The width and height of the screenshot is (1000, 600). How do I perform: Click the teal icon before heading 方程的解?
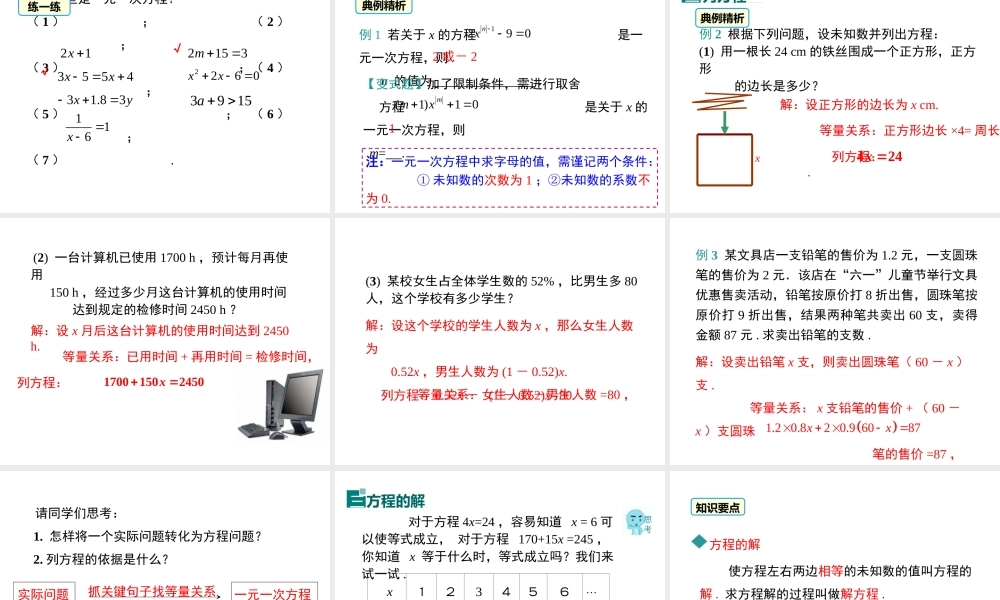(x=356, y=499)
